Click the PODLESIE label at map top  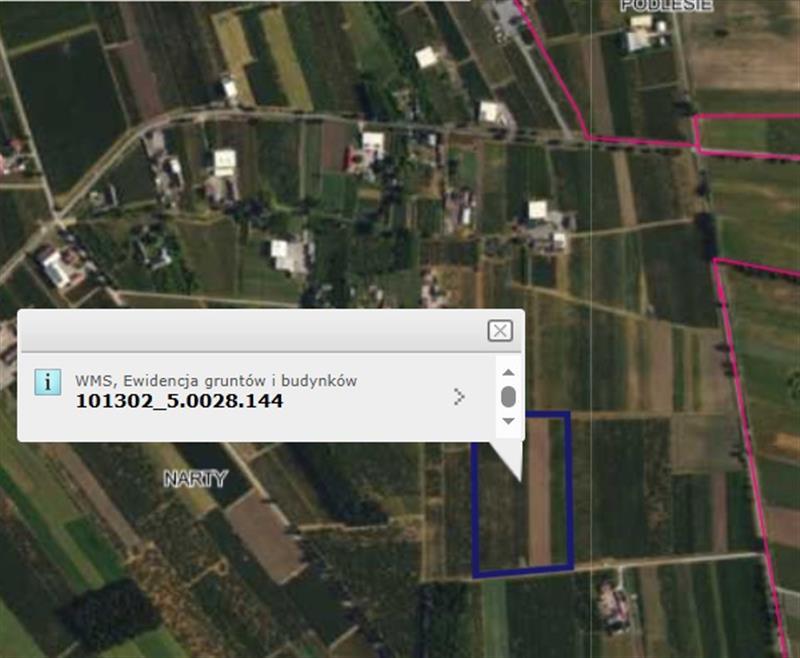(x=666, y=5)
